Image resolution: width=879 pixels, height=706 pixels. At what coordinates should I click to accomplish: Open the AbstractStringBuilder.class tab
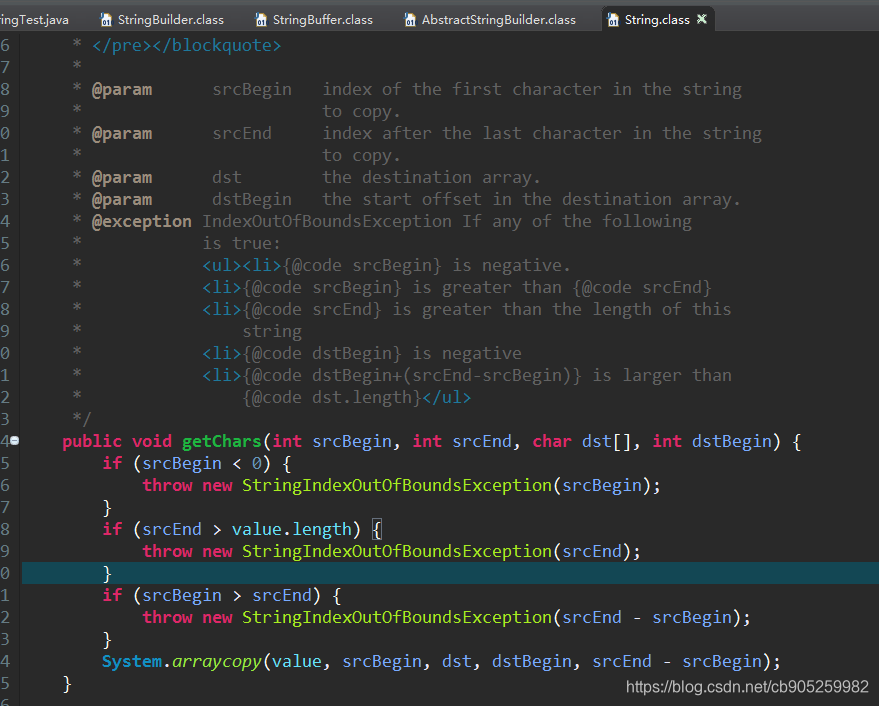pyautogui.click(x=490, y=20)
